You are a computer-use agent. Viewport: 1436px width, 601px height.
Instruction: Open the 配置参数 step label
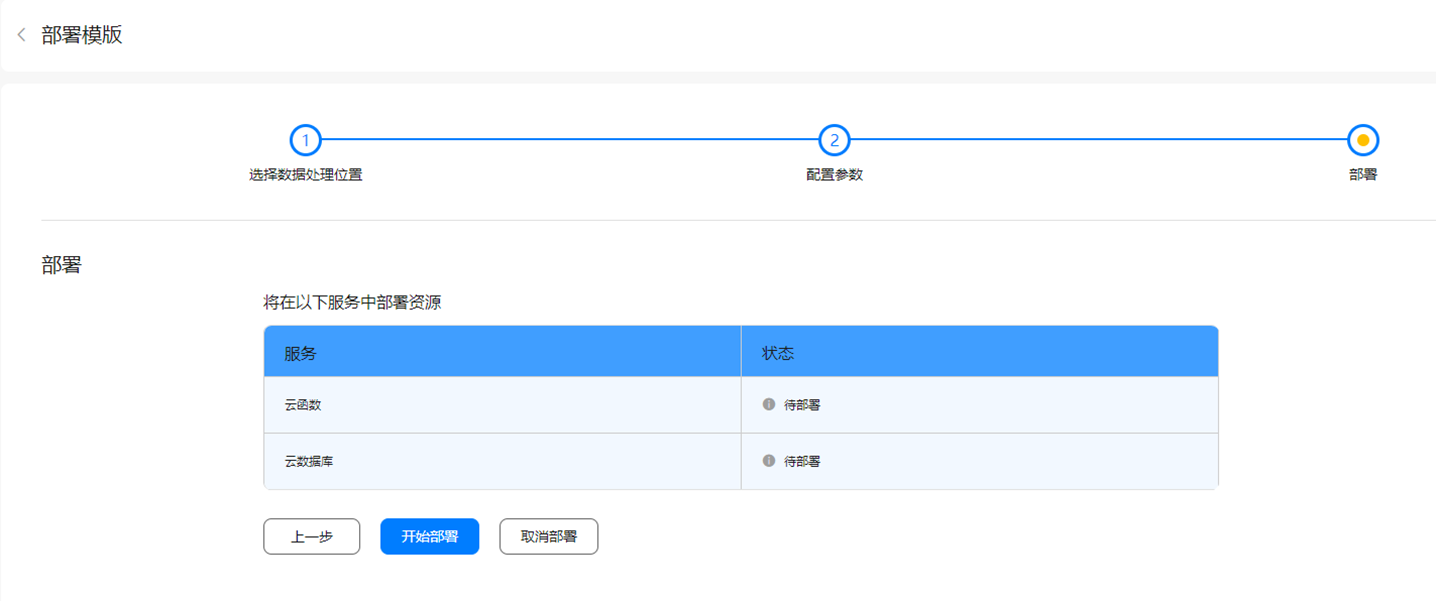pos(834,174)
